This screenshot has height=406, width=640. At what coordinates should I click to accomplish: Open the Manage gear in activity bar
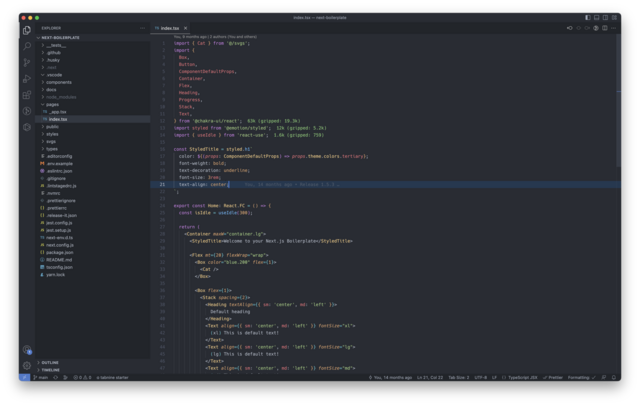click(x=27, y=366)
